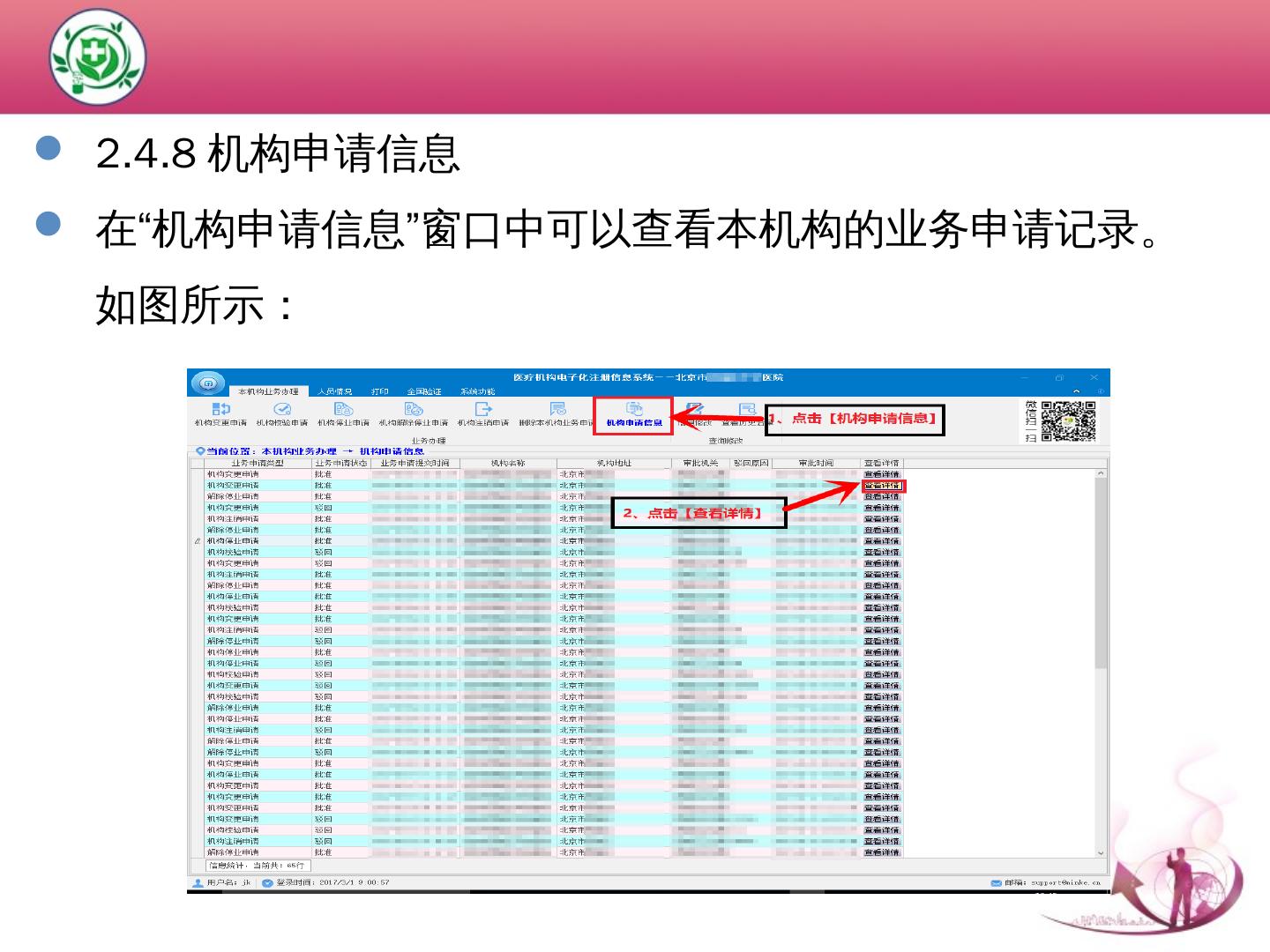Click the table scrollbar down arrow
Viewport: 1270px width, 952px height.
(1101, 852)
